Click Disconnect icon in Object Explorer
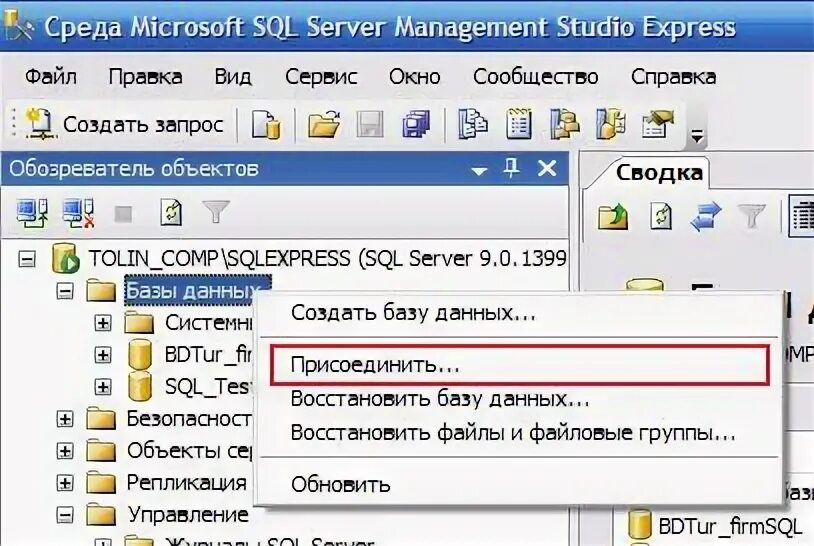Screen dimensions: 814x546 (78, 212)
